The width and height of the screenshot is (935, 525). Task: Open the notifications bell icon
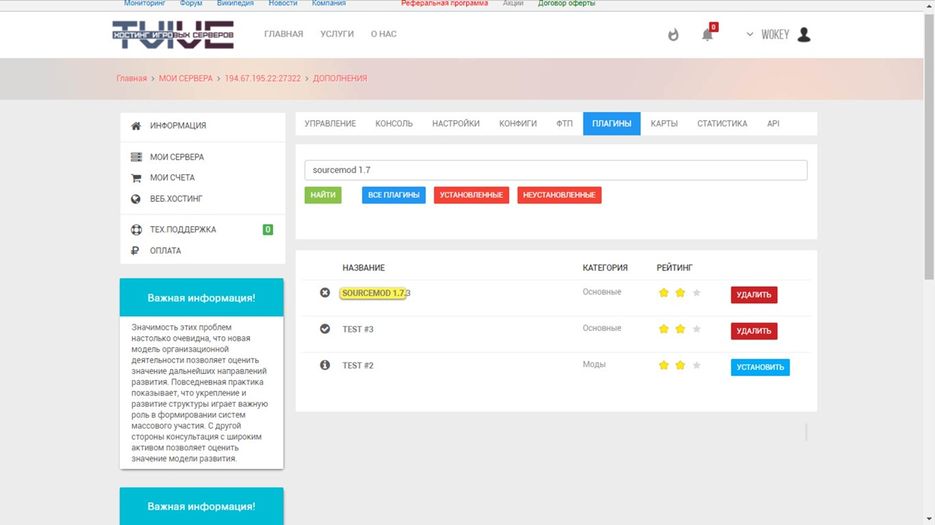pos(708,35)
